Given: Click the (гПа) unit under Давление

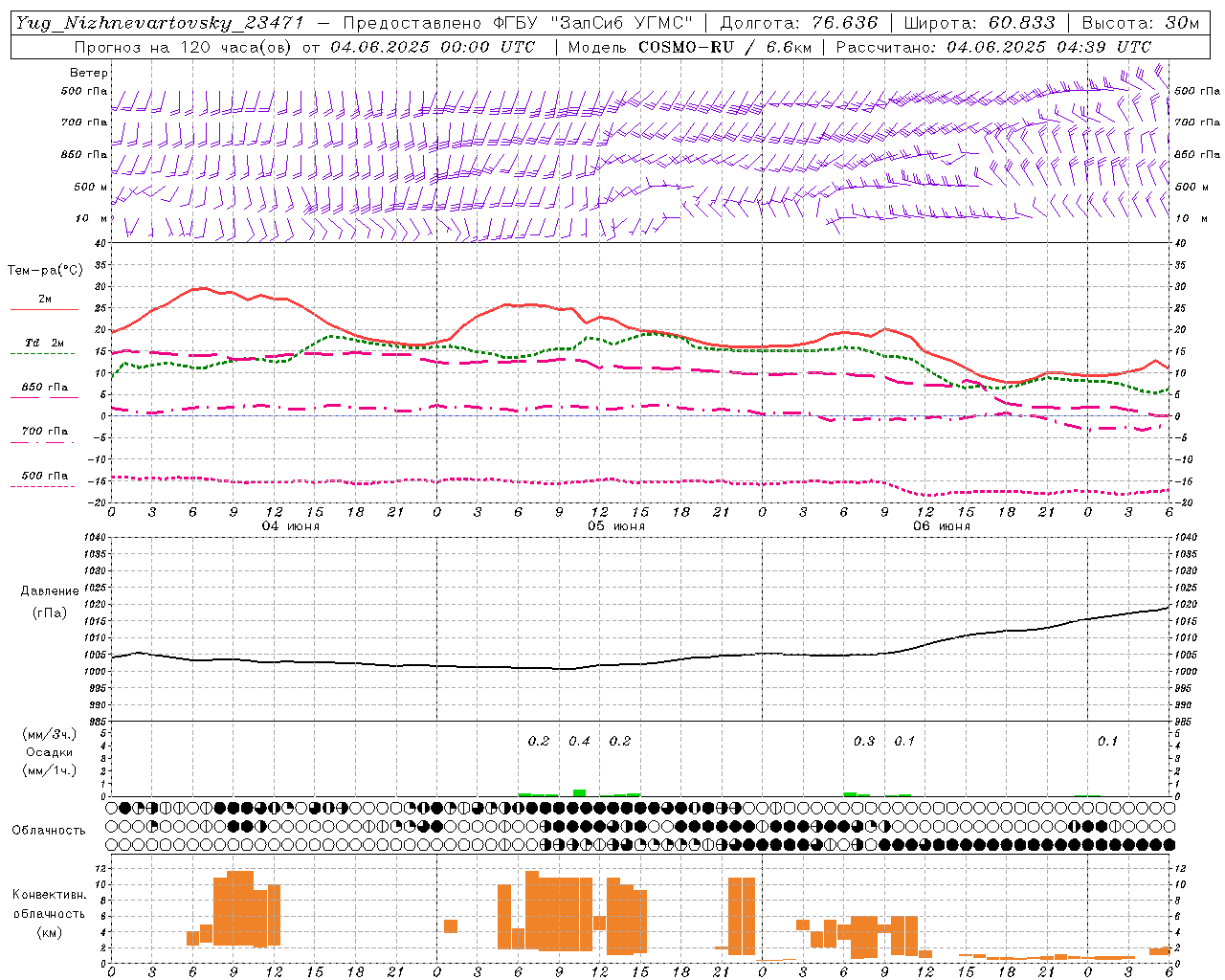Looking at the screenshot, I should coord(50,613).
